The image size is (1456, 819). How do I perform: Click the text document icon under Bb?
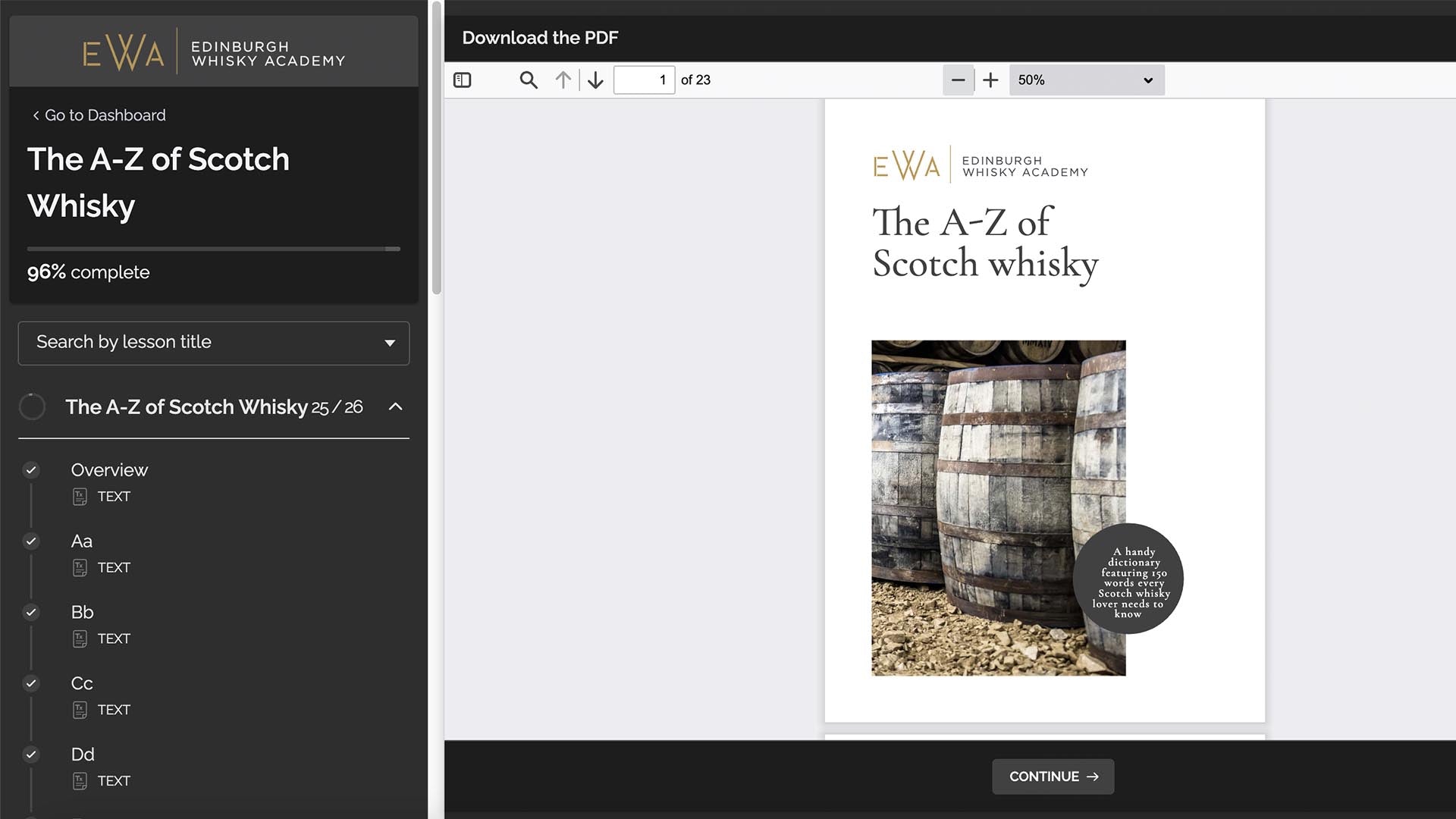tap(80, 639)
